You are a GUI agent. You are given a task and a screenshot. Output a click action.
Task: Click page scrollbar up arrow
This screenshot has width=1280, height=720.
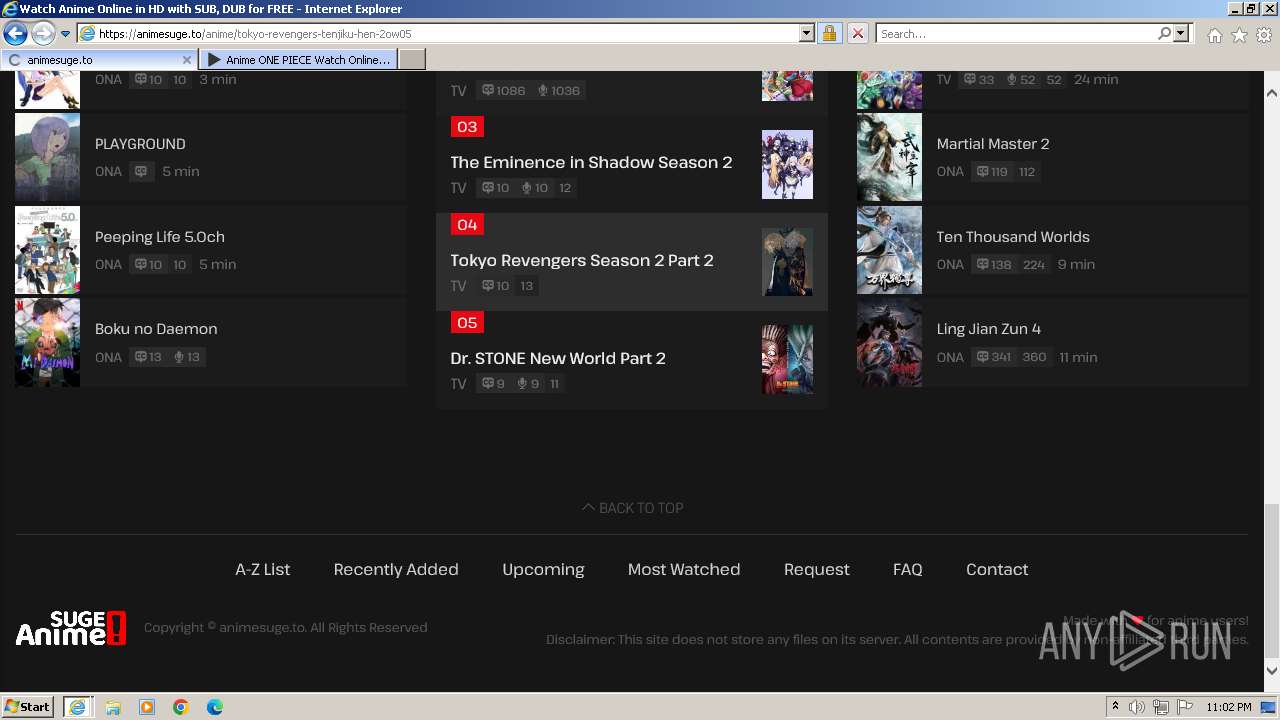point(1272,93)
